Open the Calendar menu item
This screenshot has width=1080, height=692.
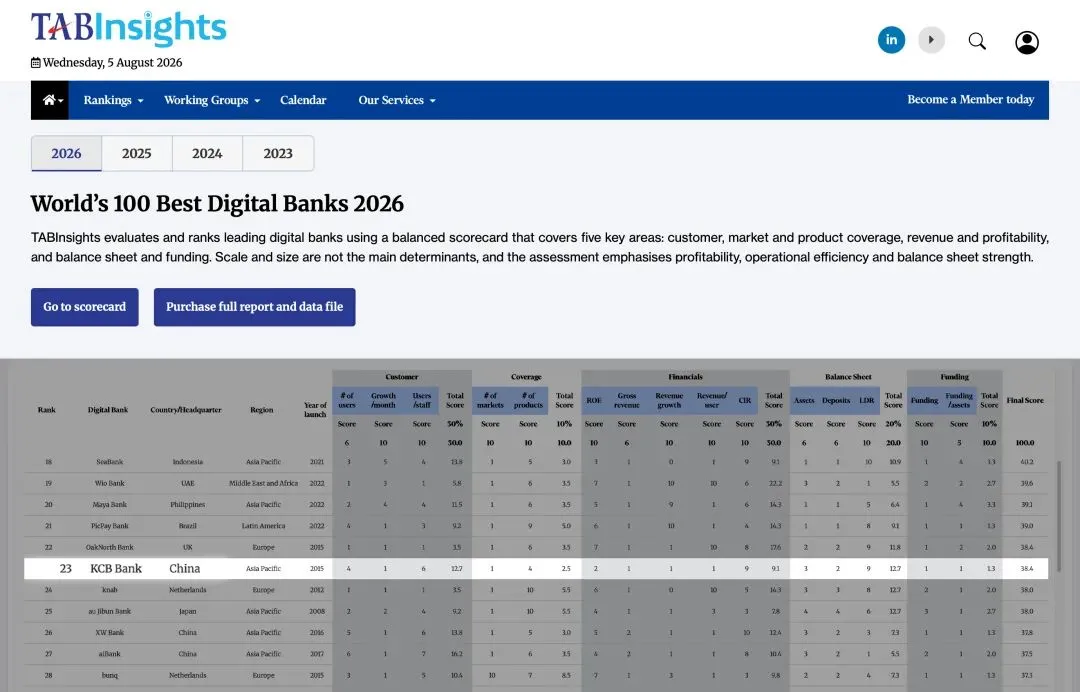point(303,100)
